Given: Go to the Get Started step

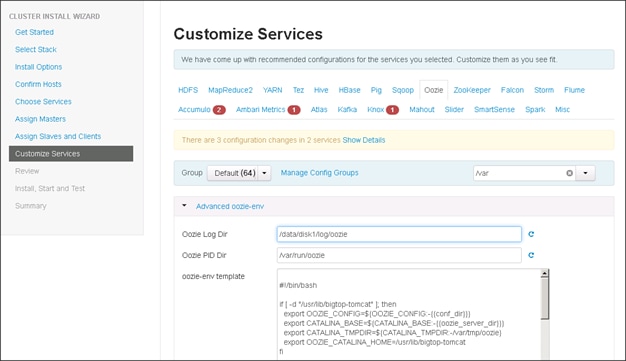Looking at the screenshot, I should 34,32.
